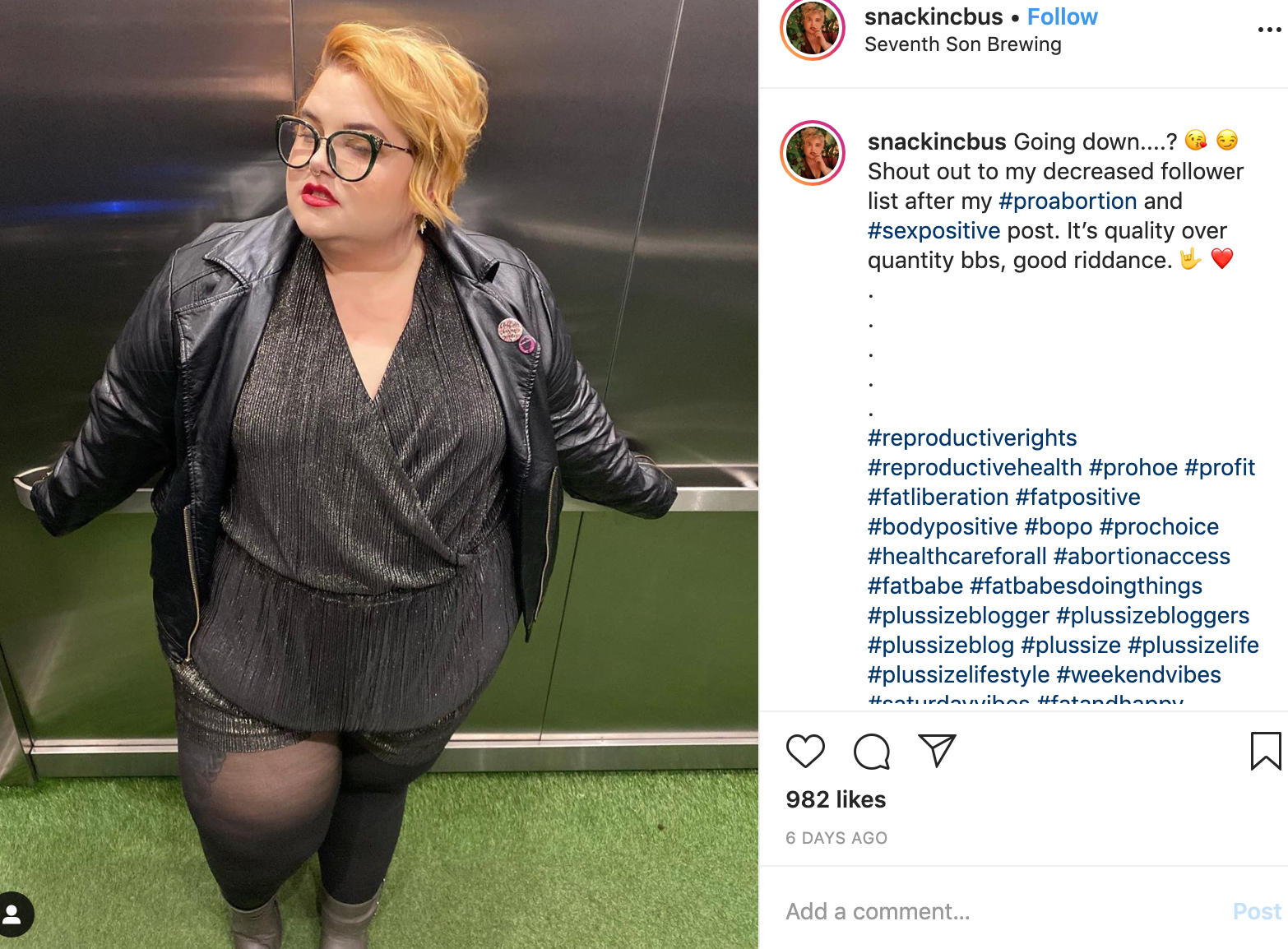Viewport: 1288px width, 949px height.
Task: Like the post with the heart icon
Action: click(805, 751)
